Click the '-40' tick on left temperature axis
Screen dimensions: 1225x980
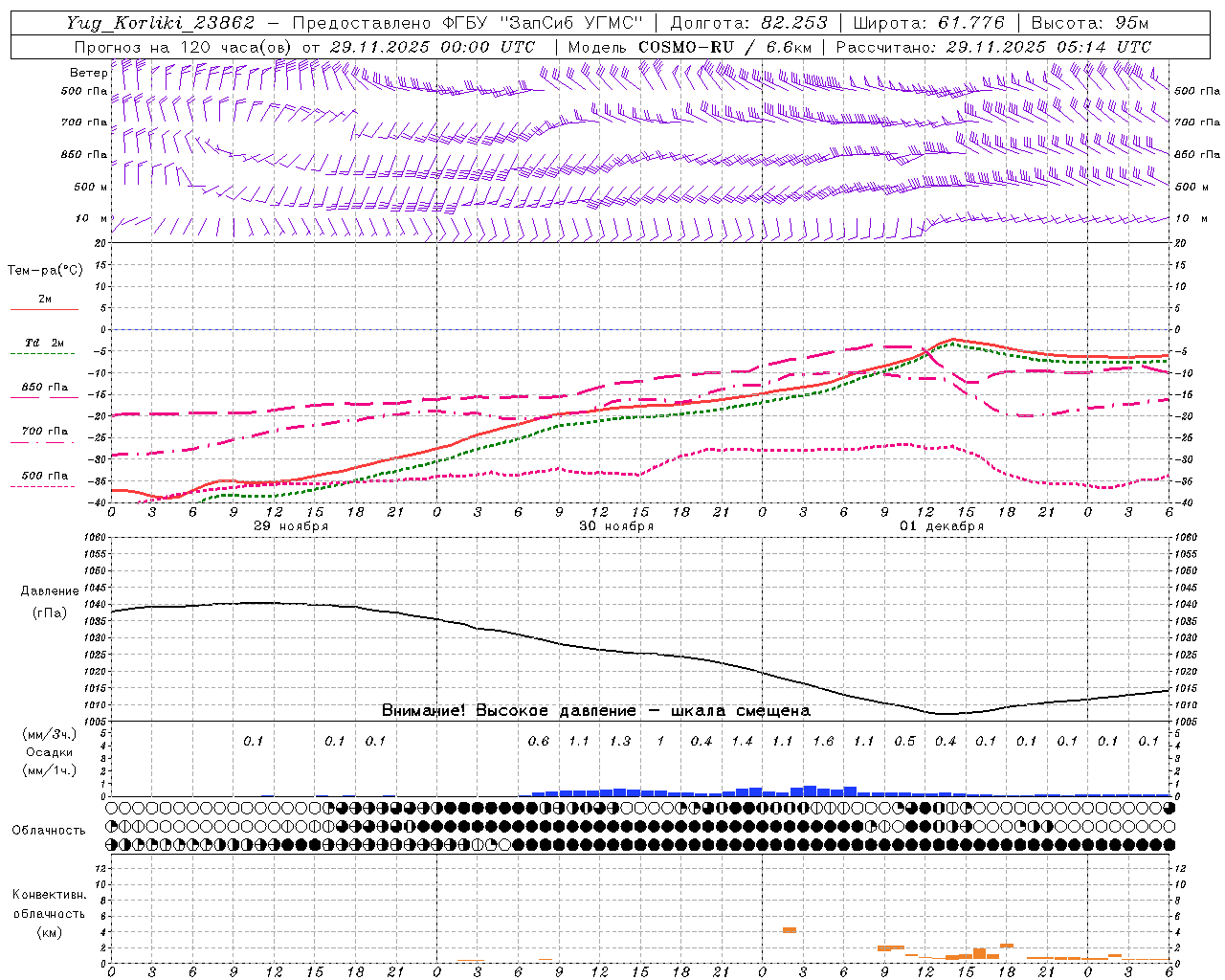[98, 502]
